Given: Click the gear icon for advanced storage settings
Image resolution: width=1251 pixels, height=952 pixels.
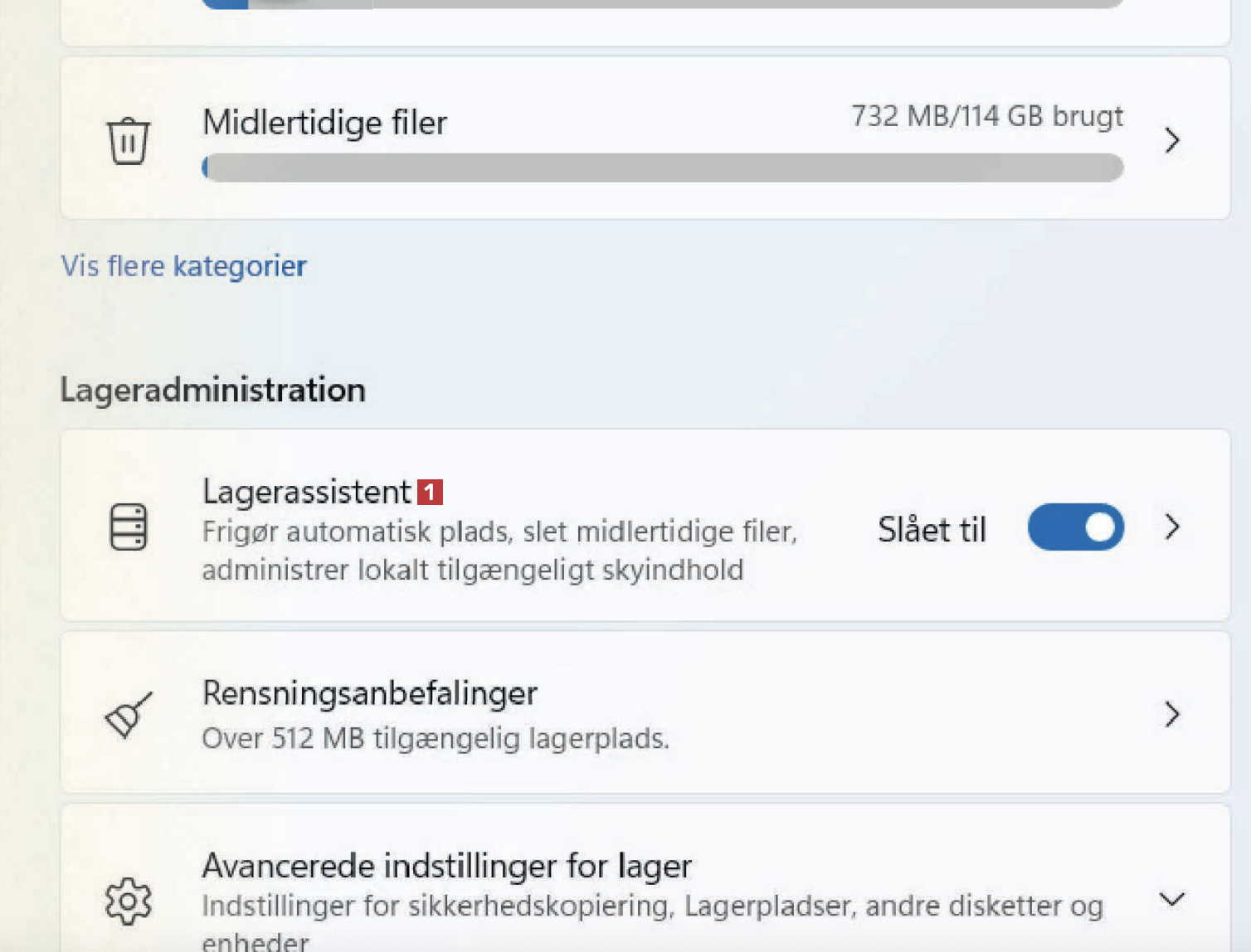Looking at the screenshot, I should click(129, 901).
